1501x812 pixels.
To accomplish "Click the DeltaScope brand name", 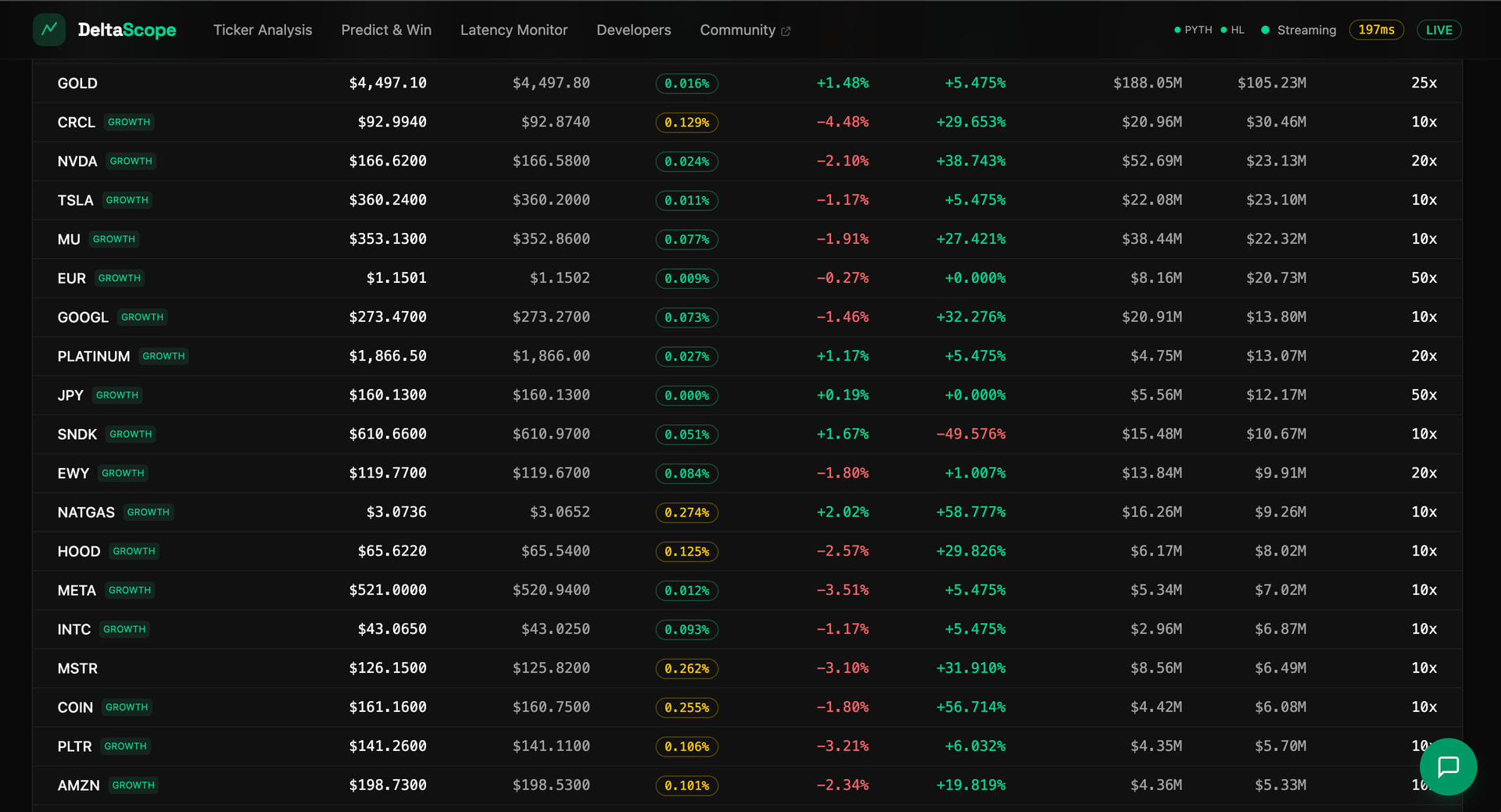I will click(127, 30).
